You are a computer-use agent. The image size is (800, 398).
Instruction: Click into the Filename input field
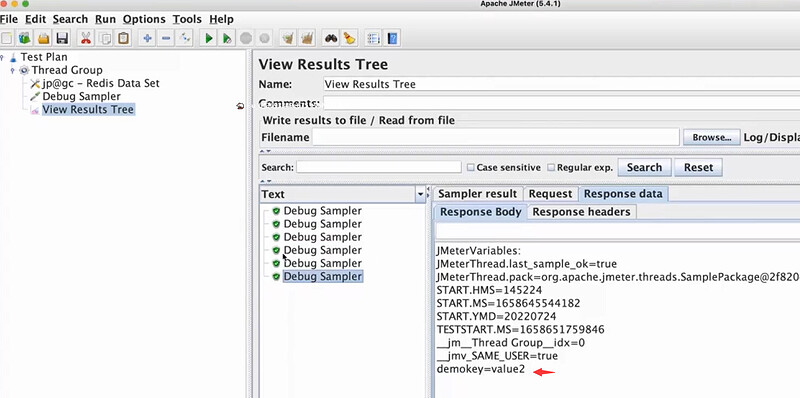[x=495, y=137]
